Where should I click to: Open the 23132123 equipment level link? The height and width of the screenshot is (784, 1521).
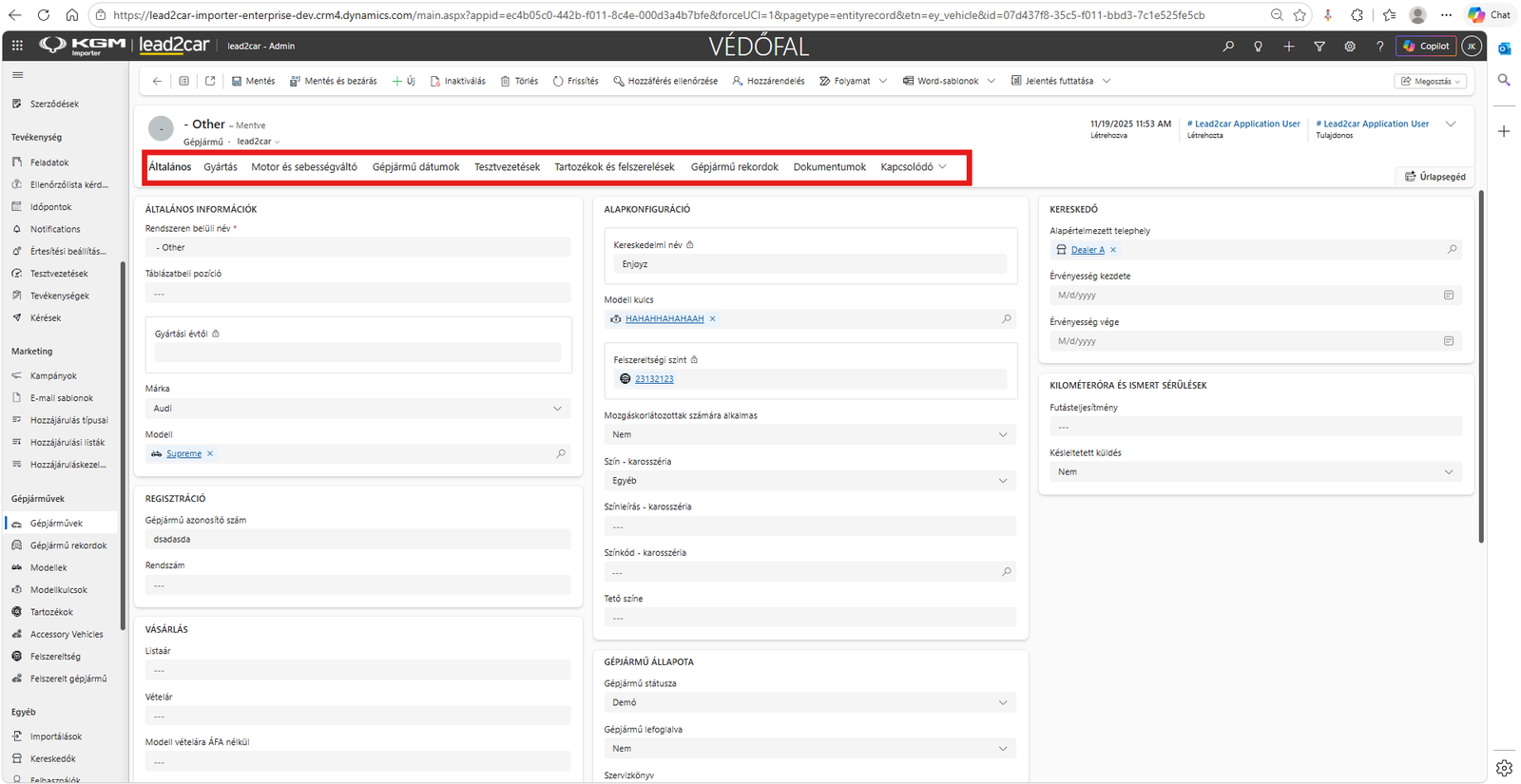click(654, 379)
